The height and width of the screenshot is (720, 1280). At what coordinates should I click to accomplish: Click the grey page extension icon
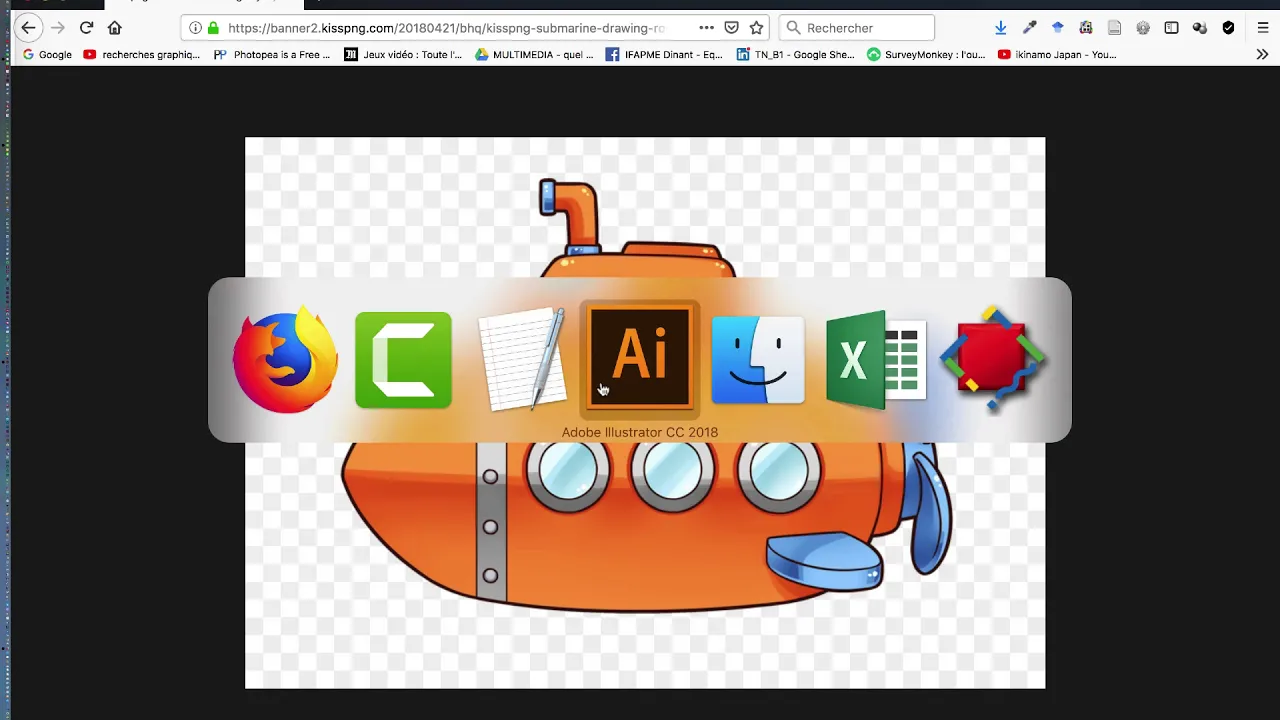pyautogui.click(x=1114, y=28)
